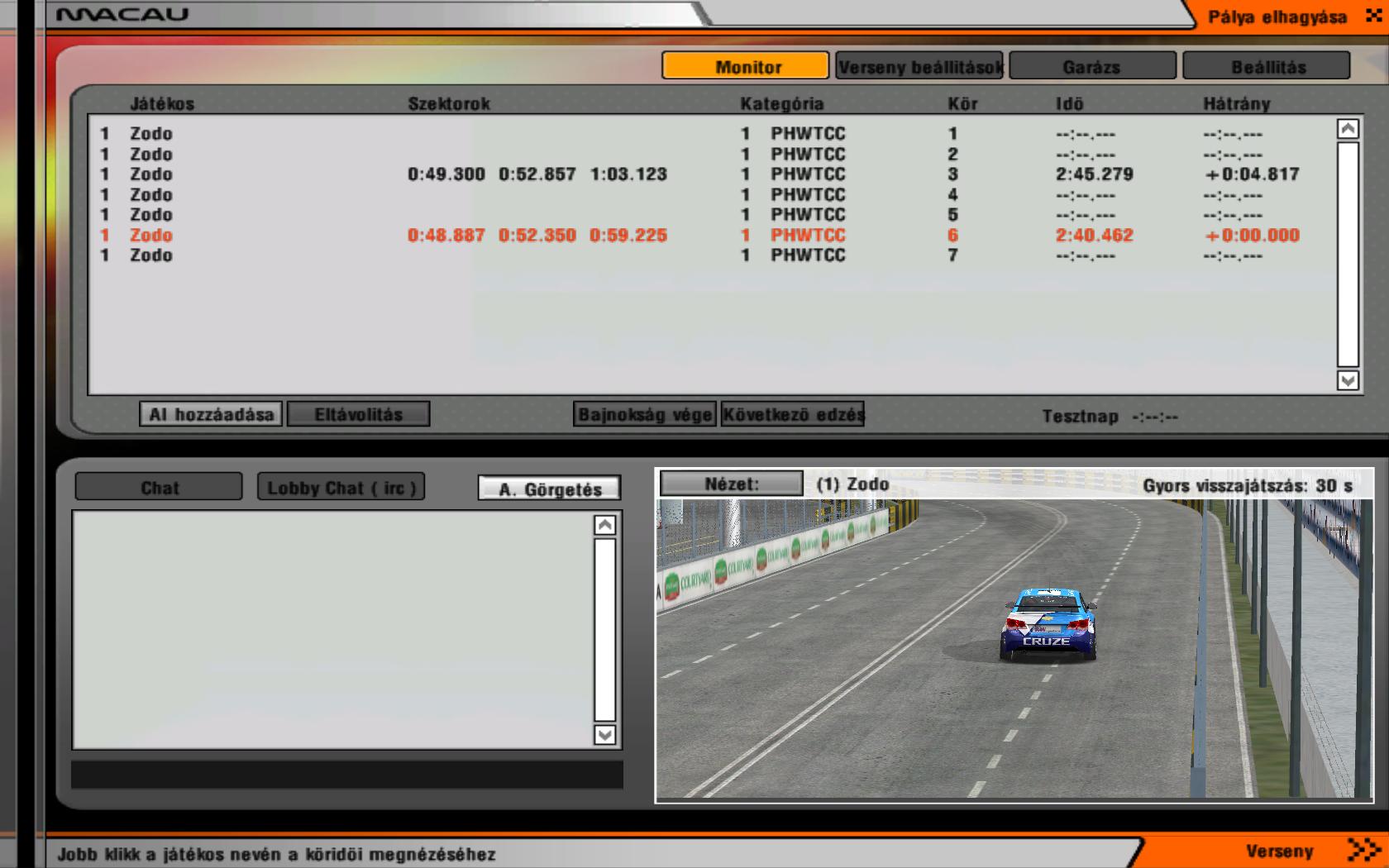Click lap list scroll up arrow
Screen dimensions: 1389x868
[1348, 129]
